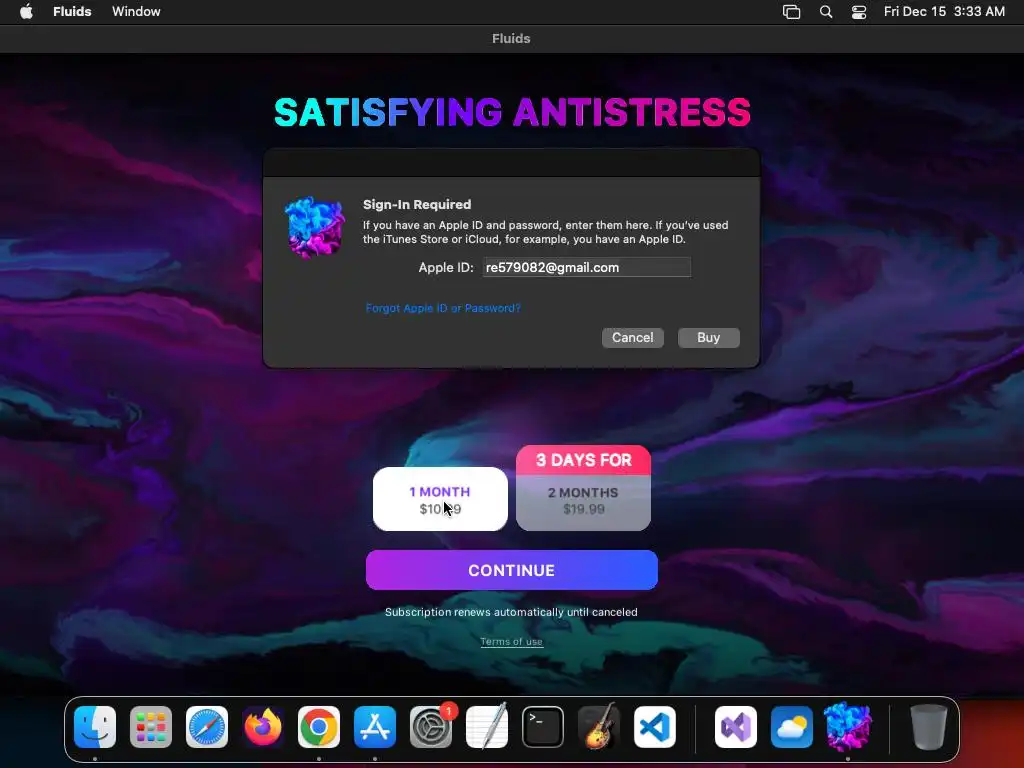Launch Safari from the dock

point(207,726)
